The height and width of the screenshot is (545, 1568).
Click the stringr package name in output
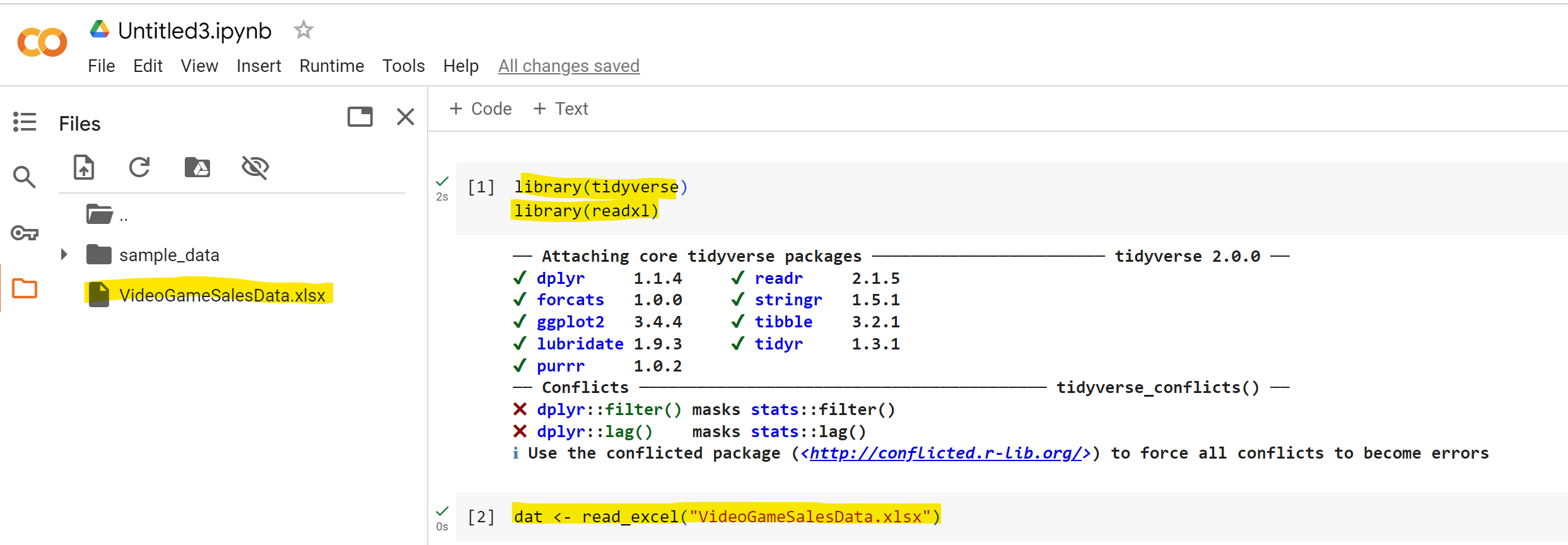click(788, 300)
